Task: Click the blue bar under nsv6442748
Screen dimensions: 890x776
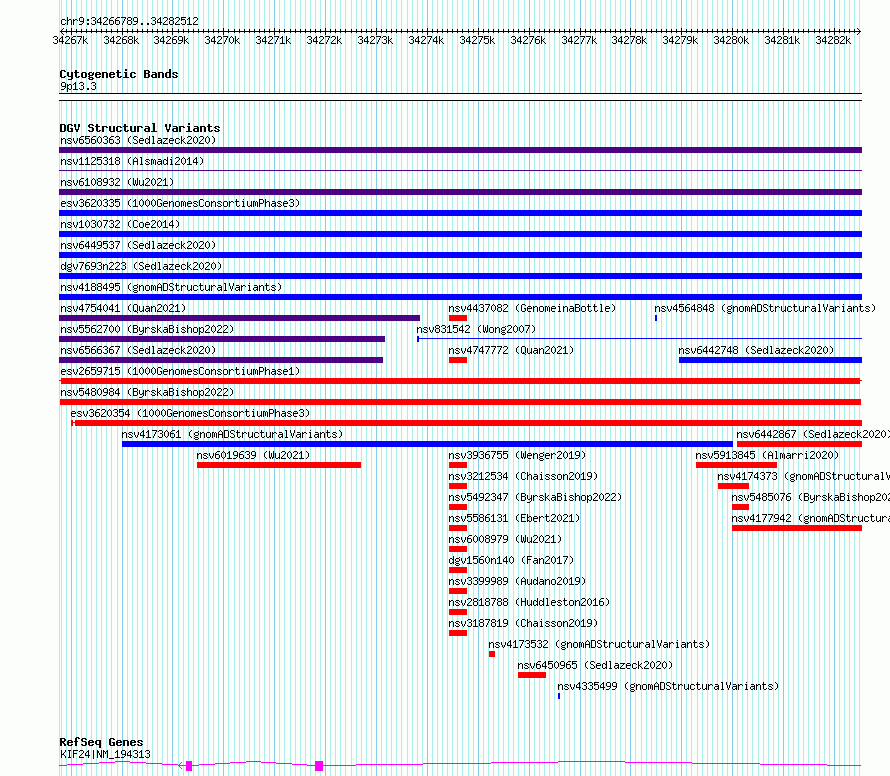Action: [x=770, y=360]
